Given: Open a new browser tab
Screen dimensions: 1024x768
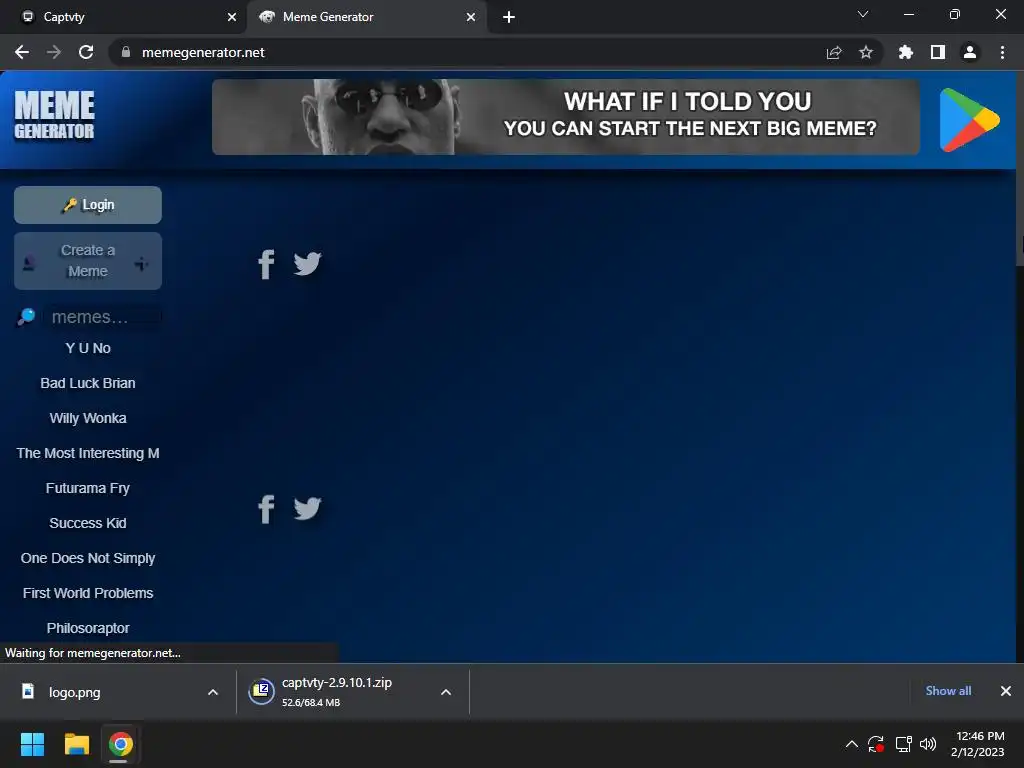Looking at the screenshot, I should pyautogui.click(x=509, y=17).
